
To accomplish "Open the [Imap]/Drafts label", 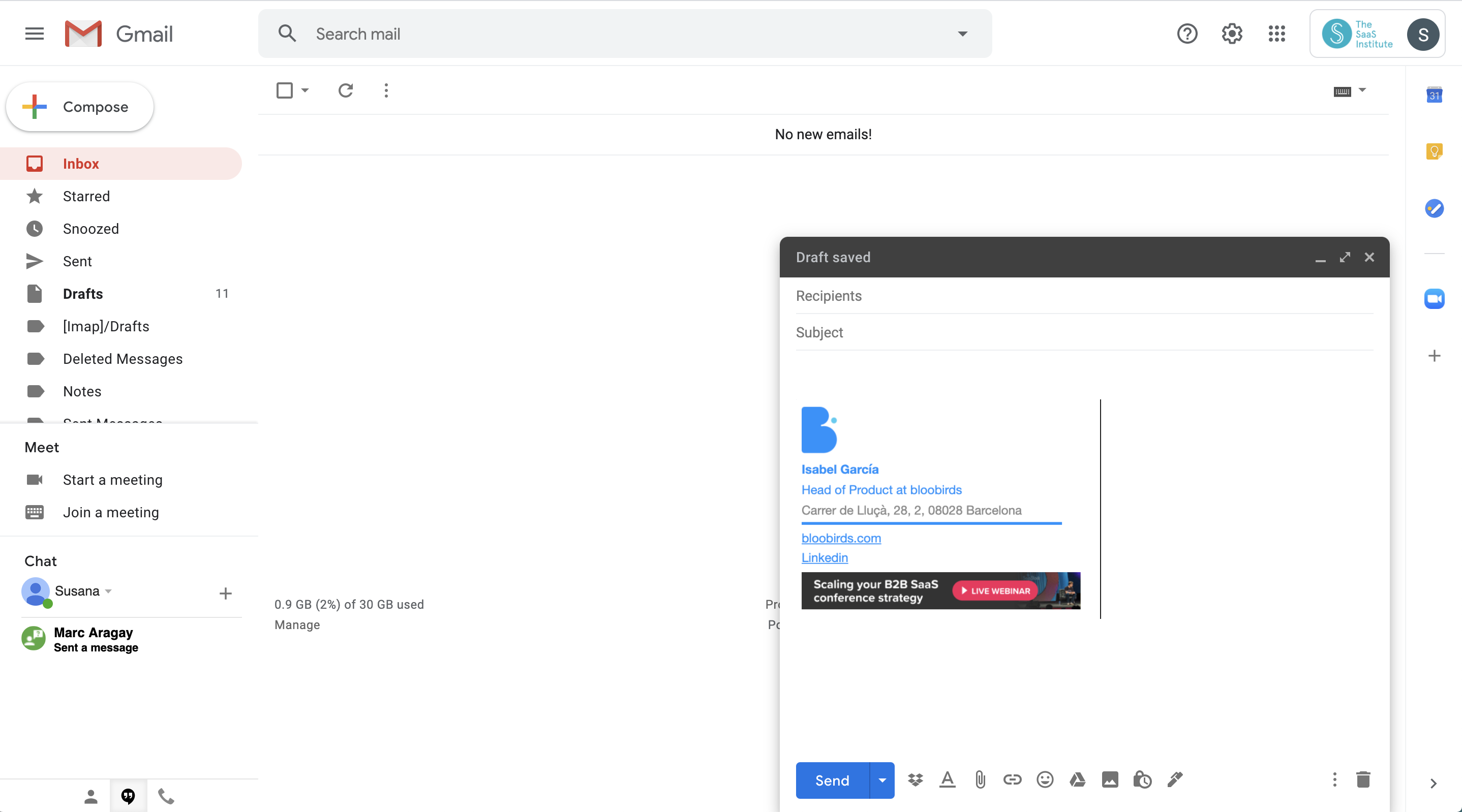I will (121, 326).
